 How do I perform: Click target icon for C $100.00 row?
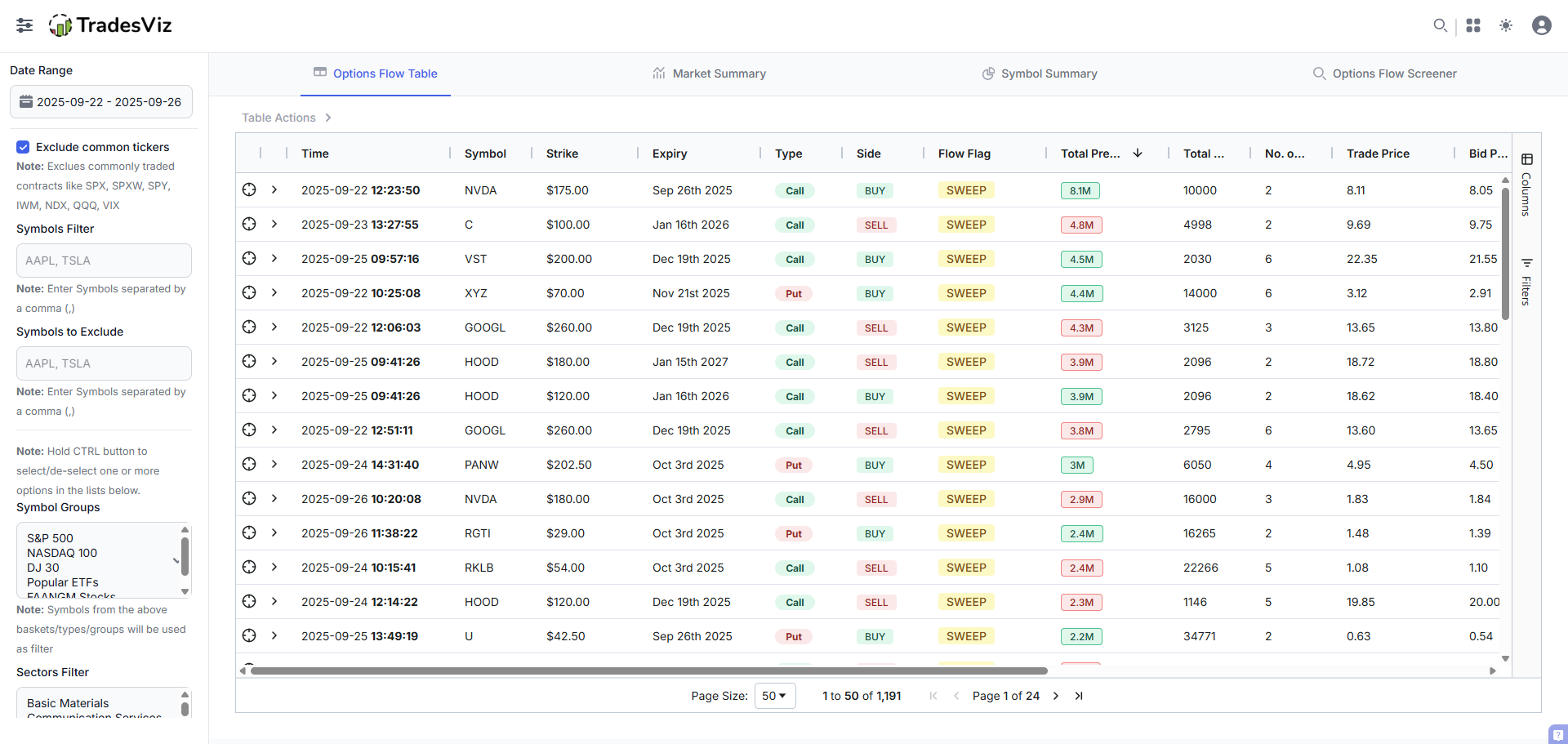click(249, 224)
